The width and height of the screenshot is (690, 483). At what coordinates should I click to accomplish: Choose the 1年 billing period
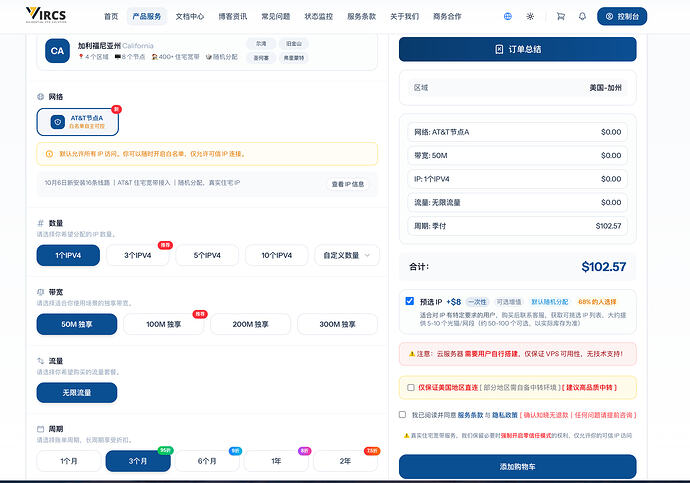276,461
